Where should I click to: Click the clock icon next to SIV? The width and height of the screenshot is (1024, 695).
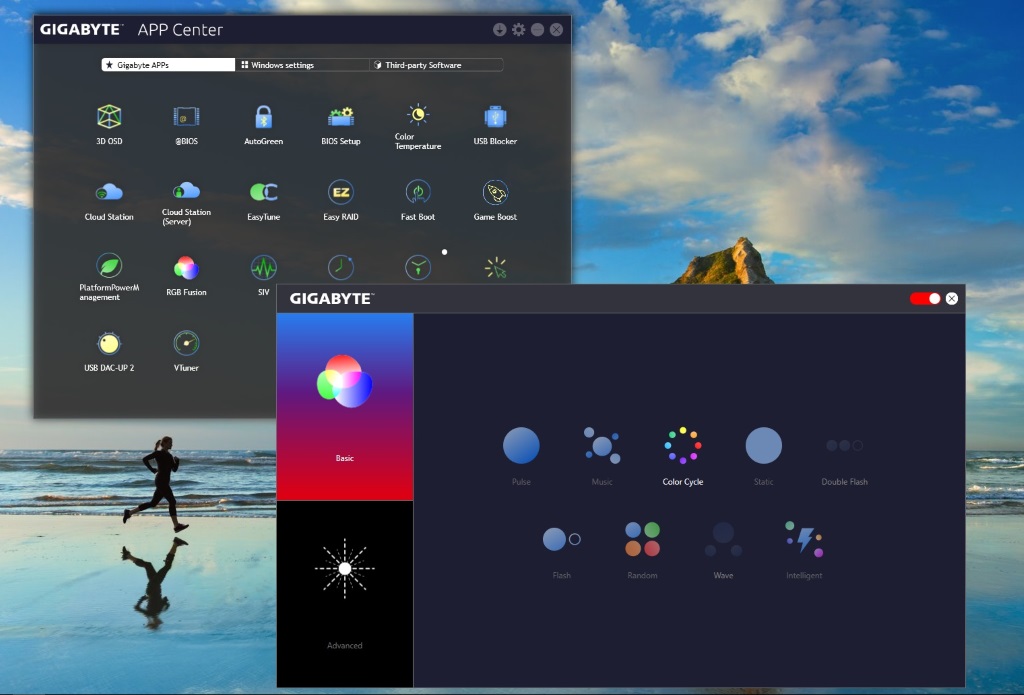click(341, 267)
